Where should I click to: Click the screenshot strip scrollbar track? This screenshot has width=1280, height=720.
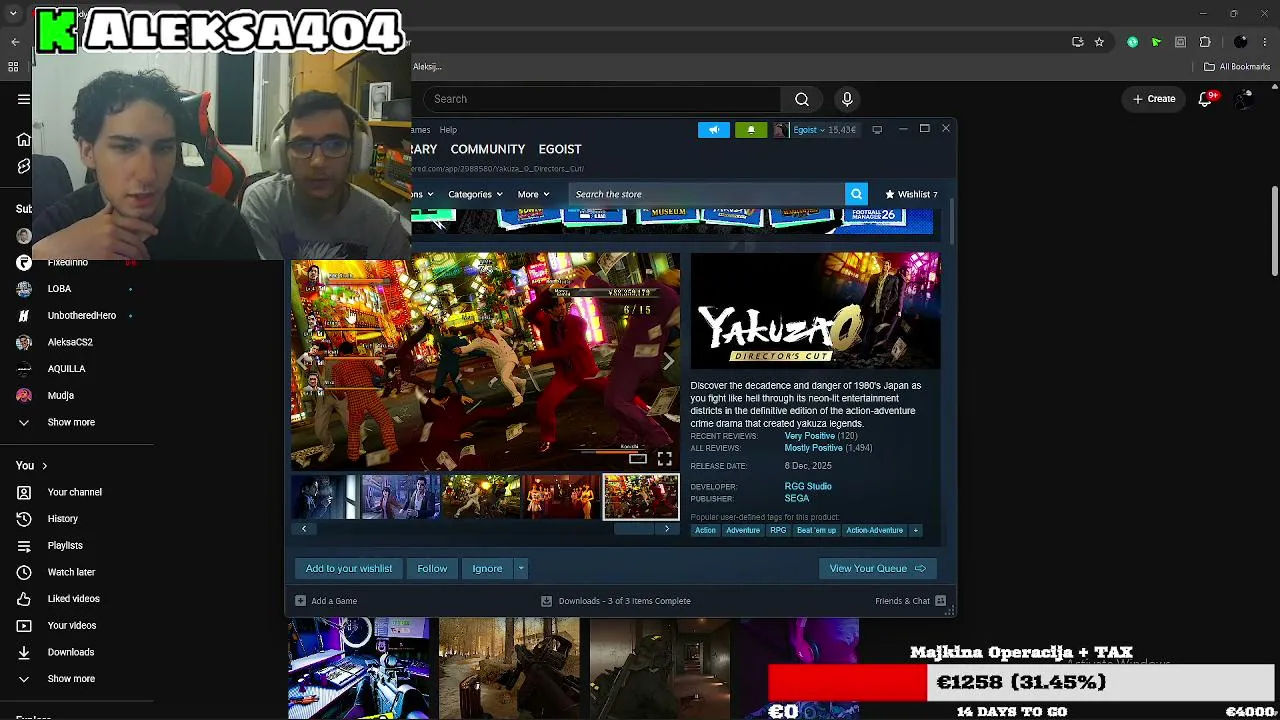coord(485,529)
